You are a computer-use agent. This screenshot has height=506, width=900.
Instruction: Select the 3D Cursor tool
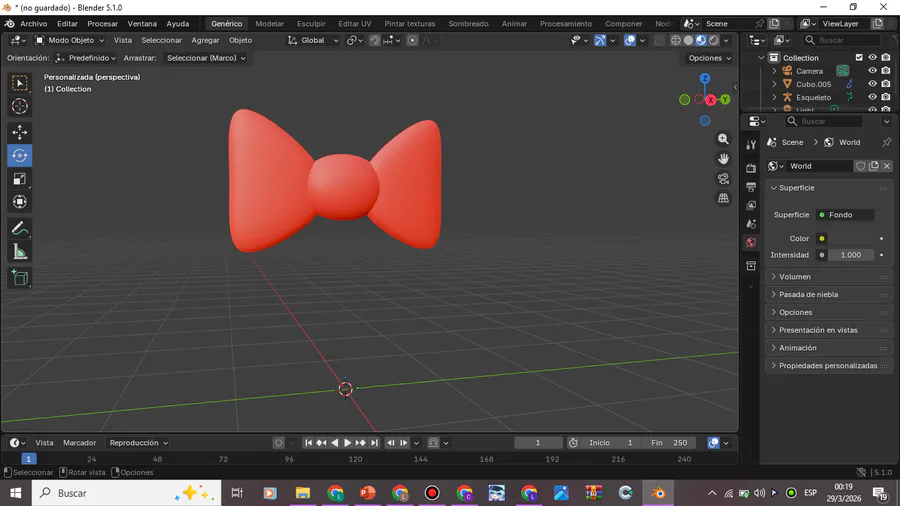(x=19, y=107)
